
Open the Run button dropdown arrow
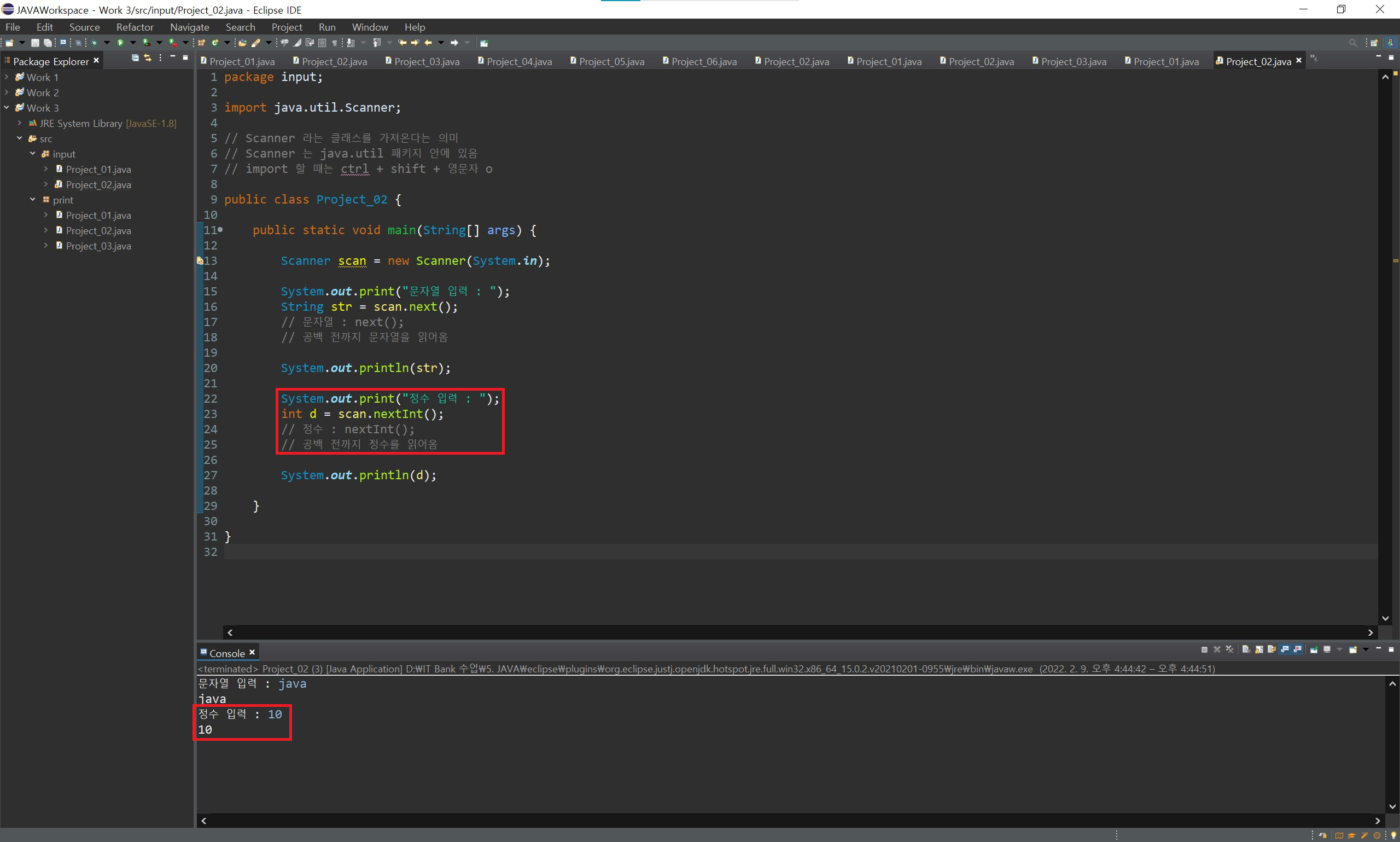point(133,43)
